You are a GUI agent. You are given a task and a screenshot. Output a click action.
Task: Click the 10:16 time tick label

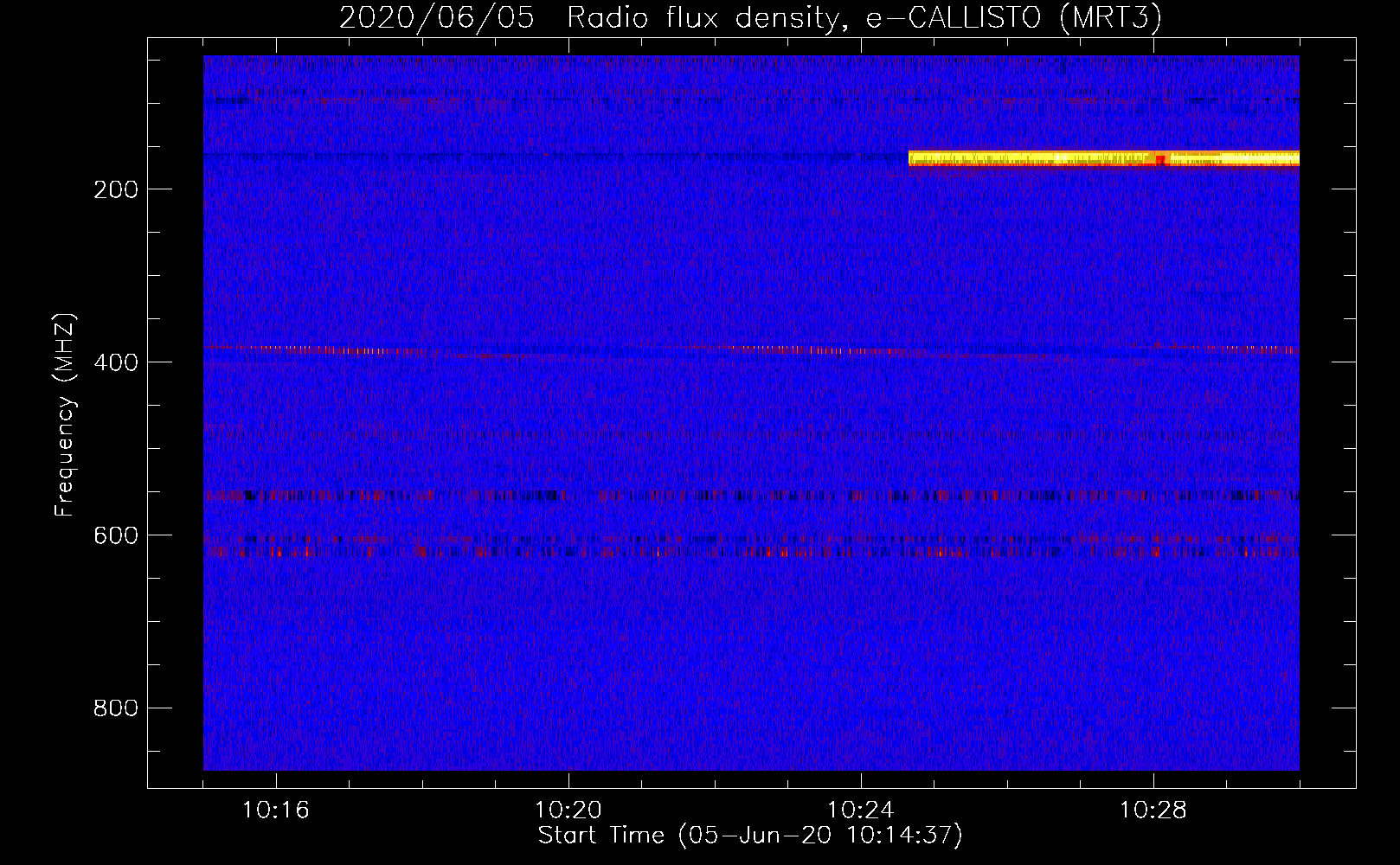[276, 811]
